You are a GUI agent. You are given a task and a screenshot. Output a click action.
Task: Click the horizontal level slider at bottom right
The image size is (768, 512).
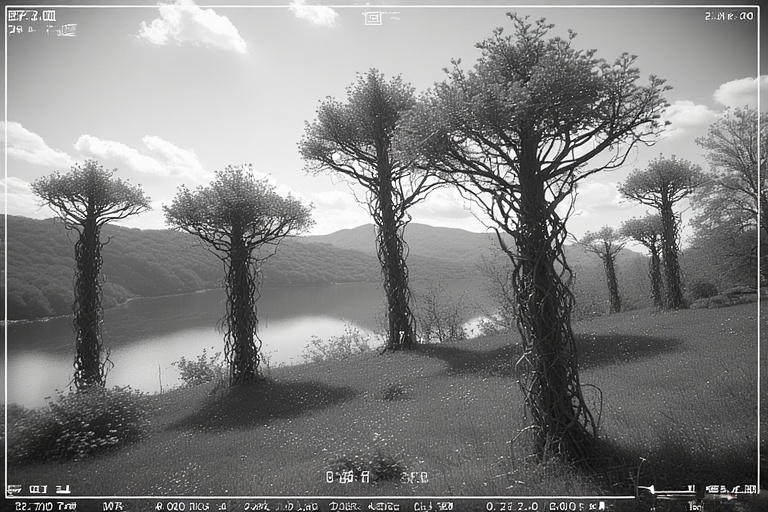(x=666, y=488)
